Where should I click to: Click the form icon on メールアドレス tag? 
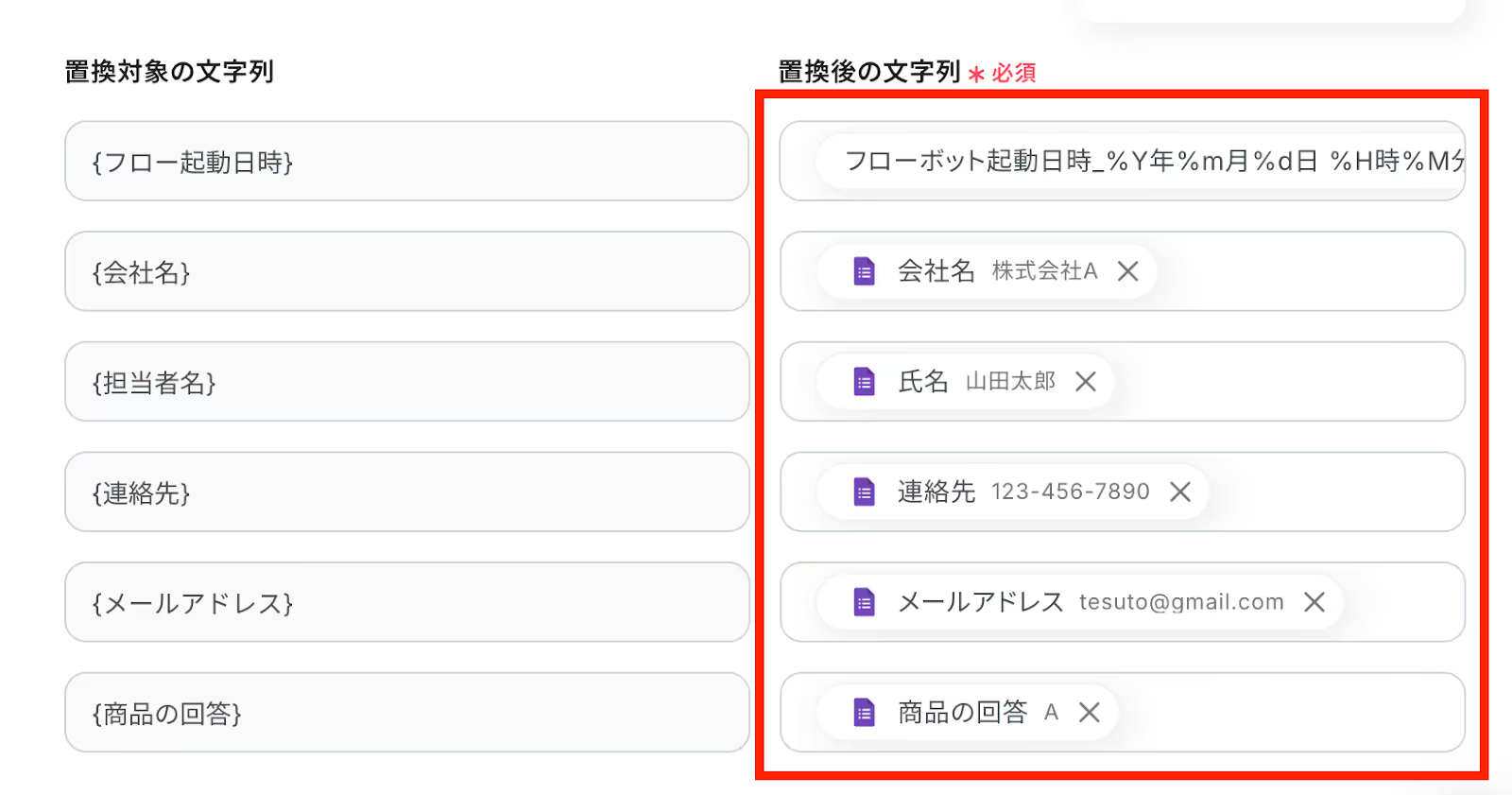click(x=864, y=602)
